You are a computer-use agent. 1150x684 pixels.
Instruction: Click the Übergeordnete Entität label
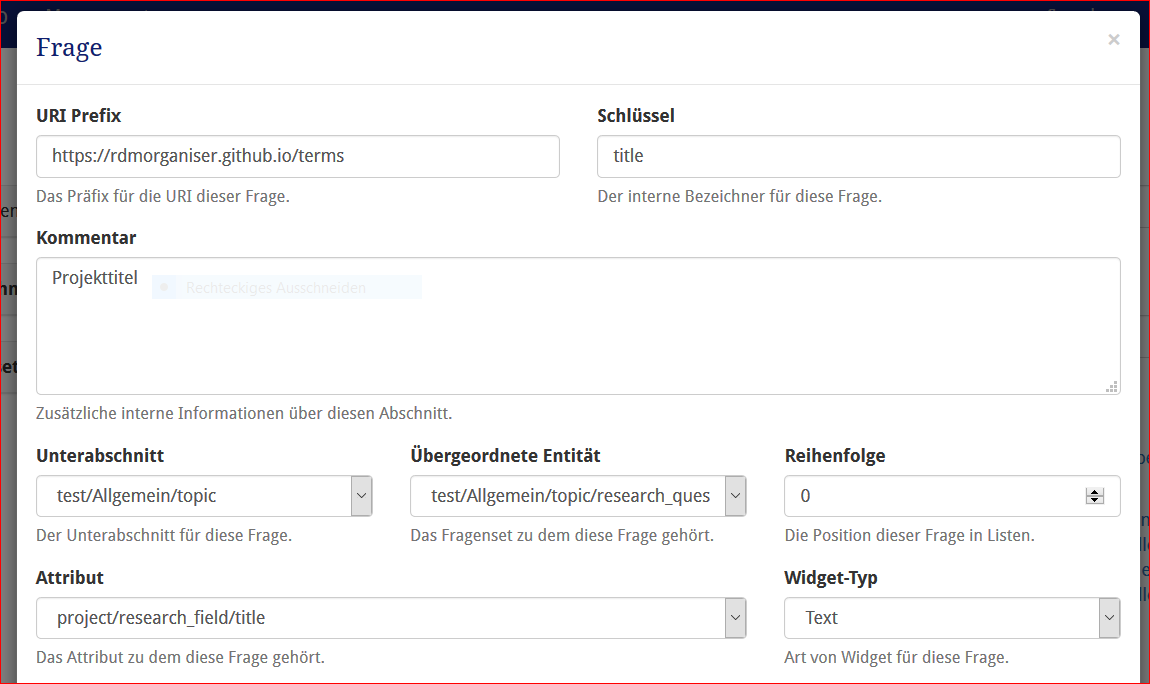[x=505, y=456]
